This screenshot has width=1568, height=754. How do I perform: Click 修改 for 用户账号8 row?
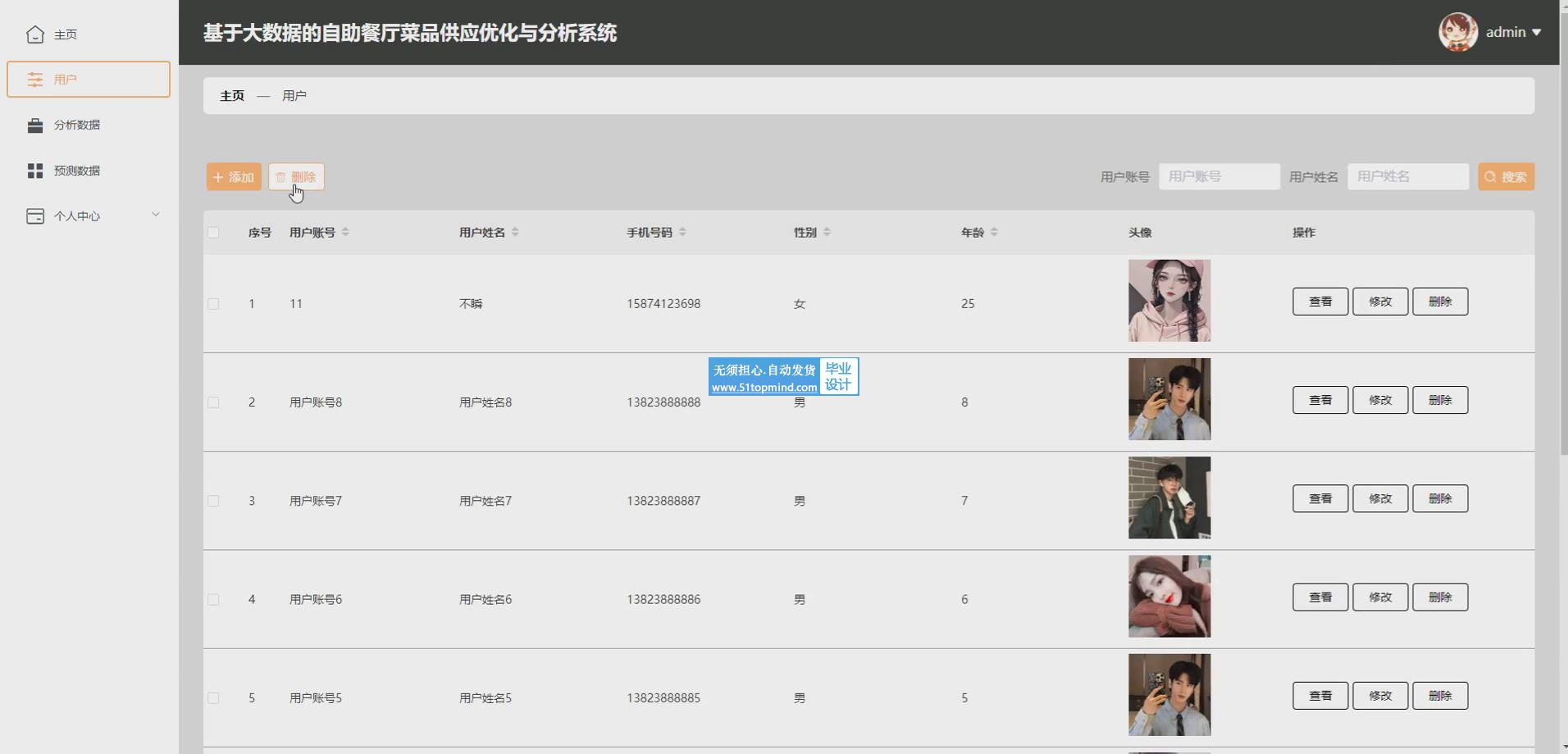[1379, 400]
